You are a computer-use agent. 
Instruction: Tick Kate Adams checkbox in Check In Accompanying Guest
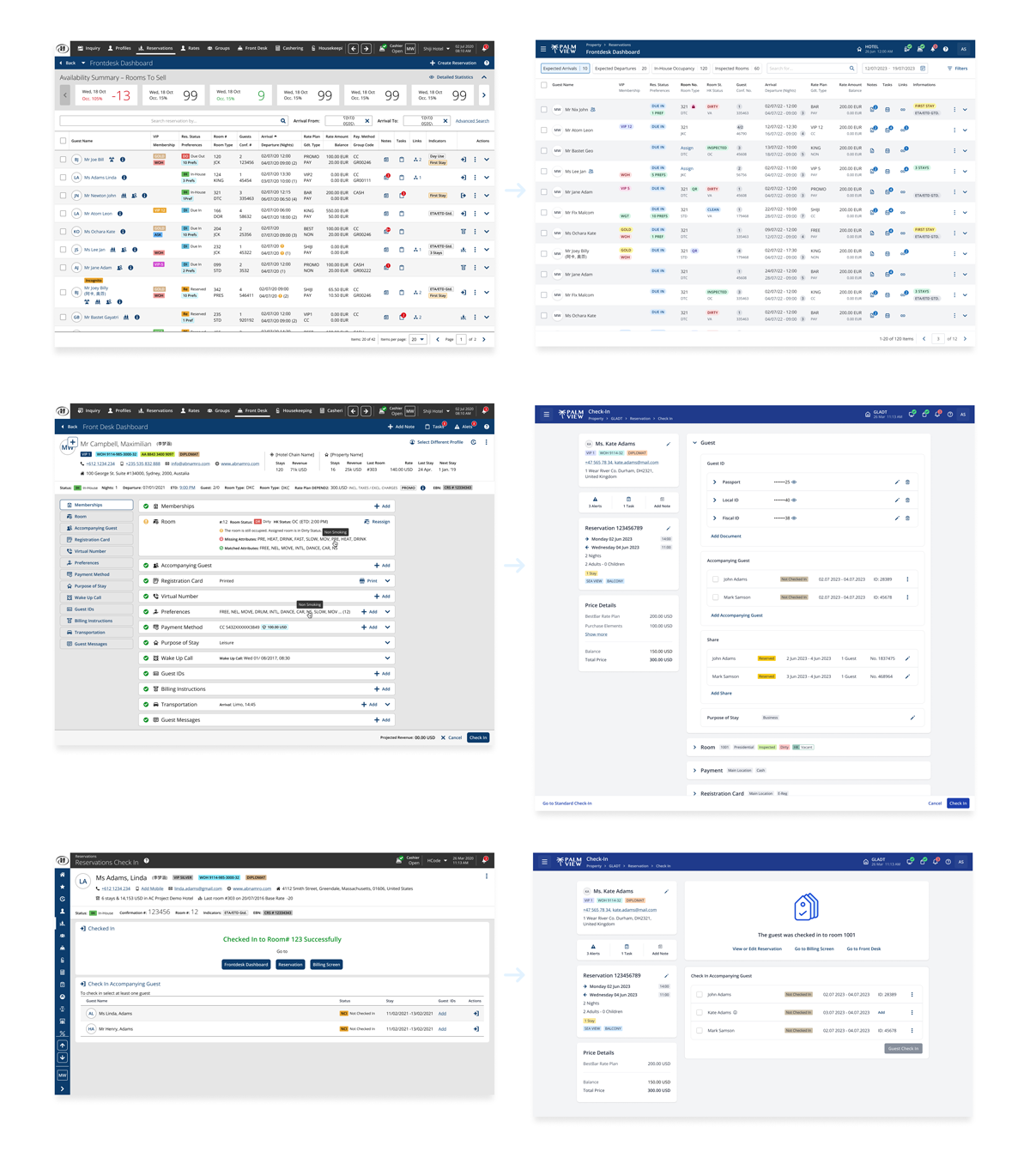click(700, 1012)
